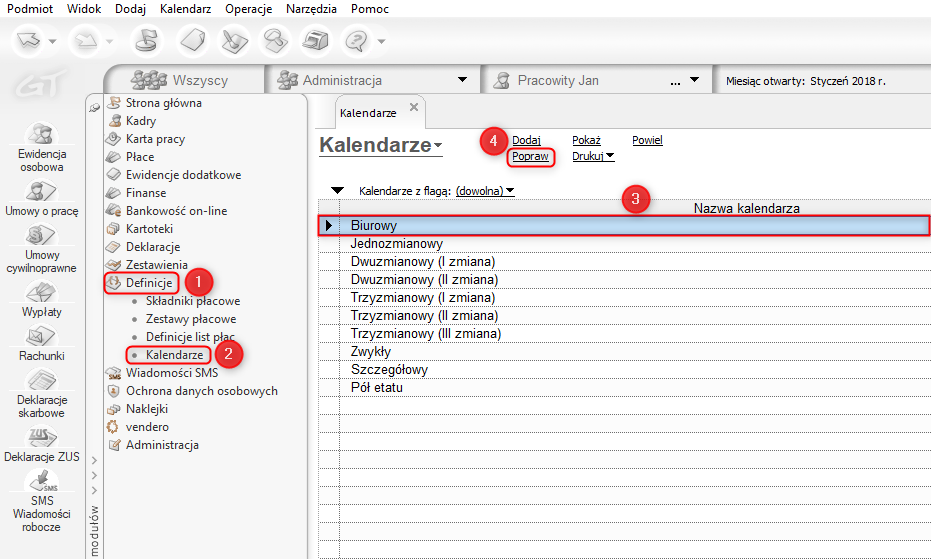This screenshot has height=559, width=931.
Task: Select Definicje list płac tree item
Action: pos(191,337)
